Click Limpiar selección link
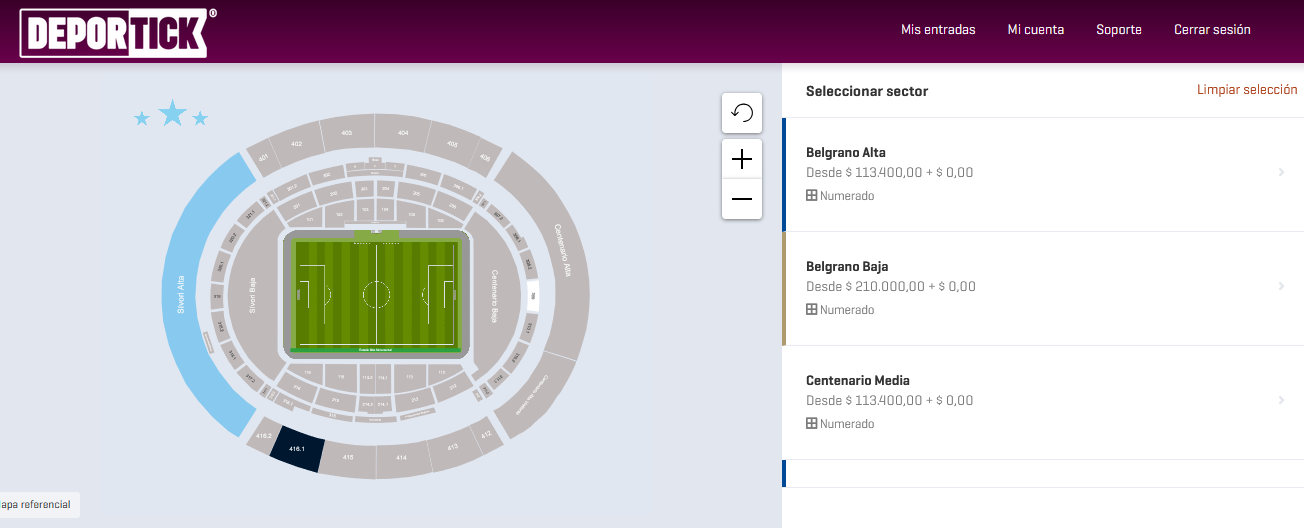The width and height of the screenshot is (1304, 529). point(1247,90)
